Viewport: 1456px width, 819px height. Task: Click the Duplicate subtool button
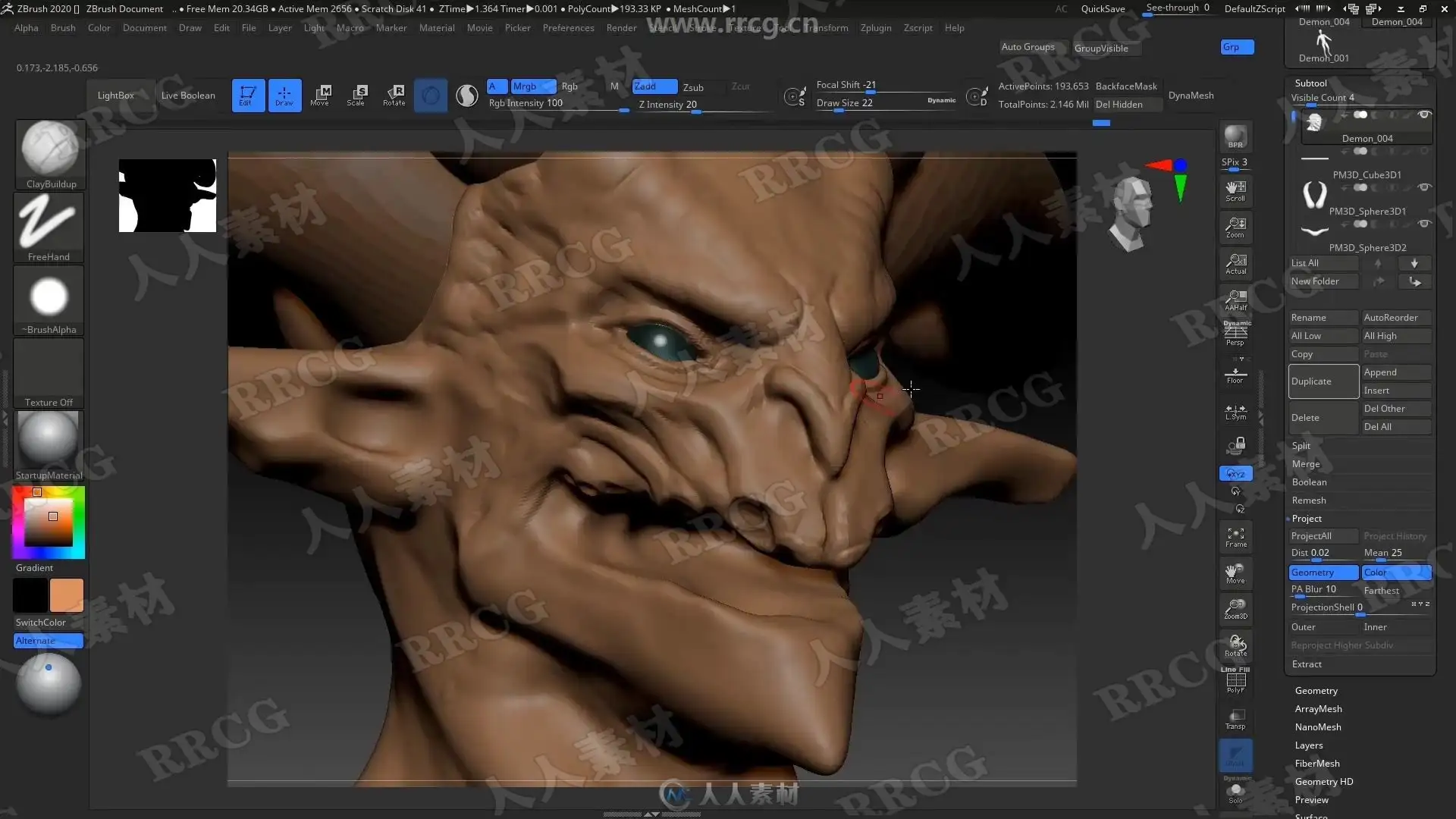pos(1323,381)
